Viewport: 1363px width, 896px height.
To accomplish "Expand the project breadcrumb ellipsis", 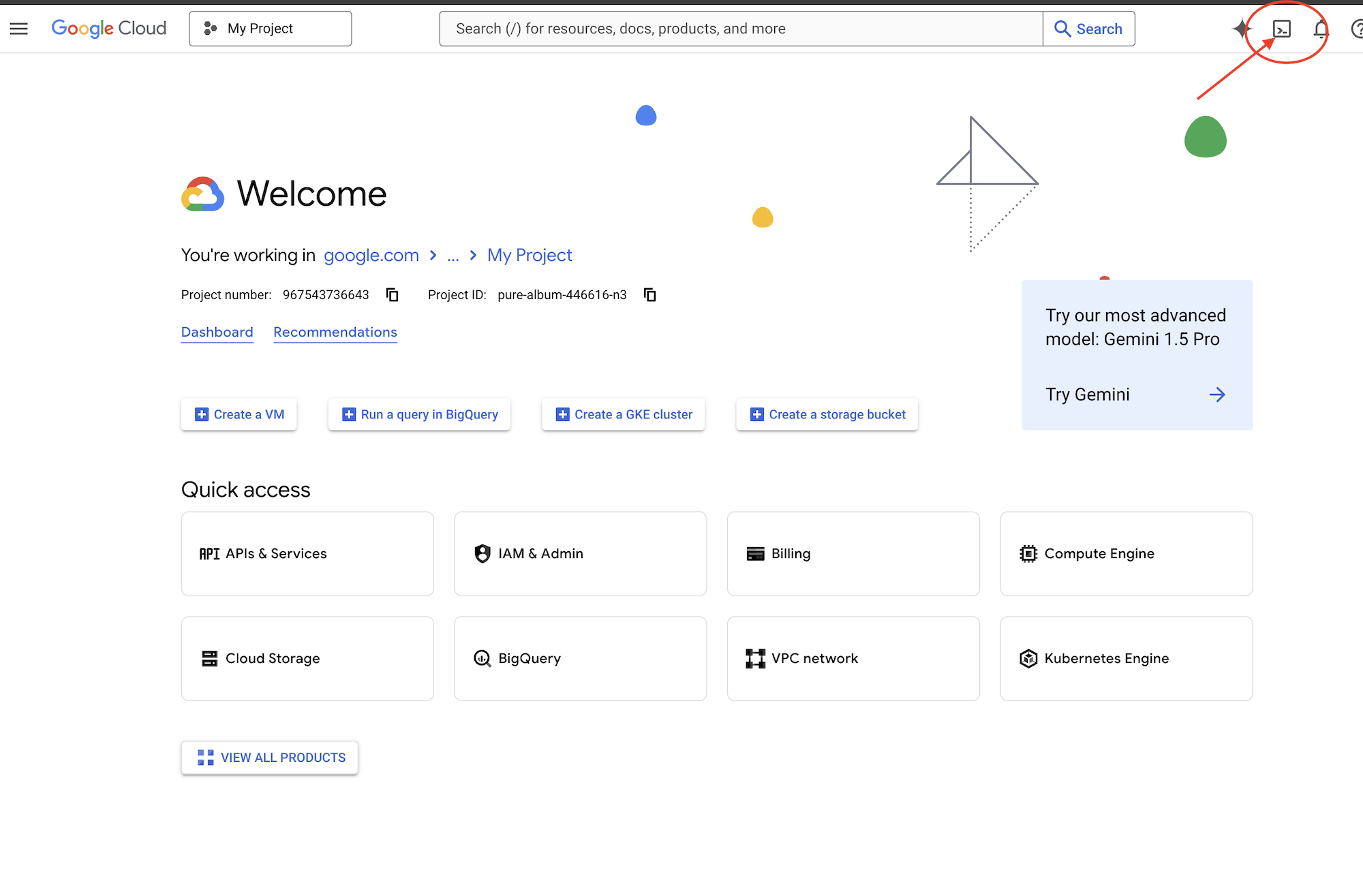I will (x=452, y=255).
